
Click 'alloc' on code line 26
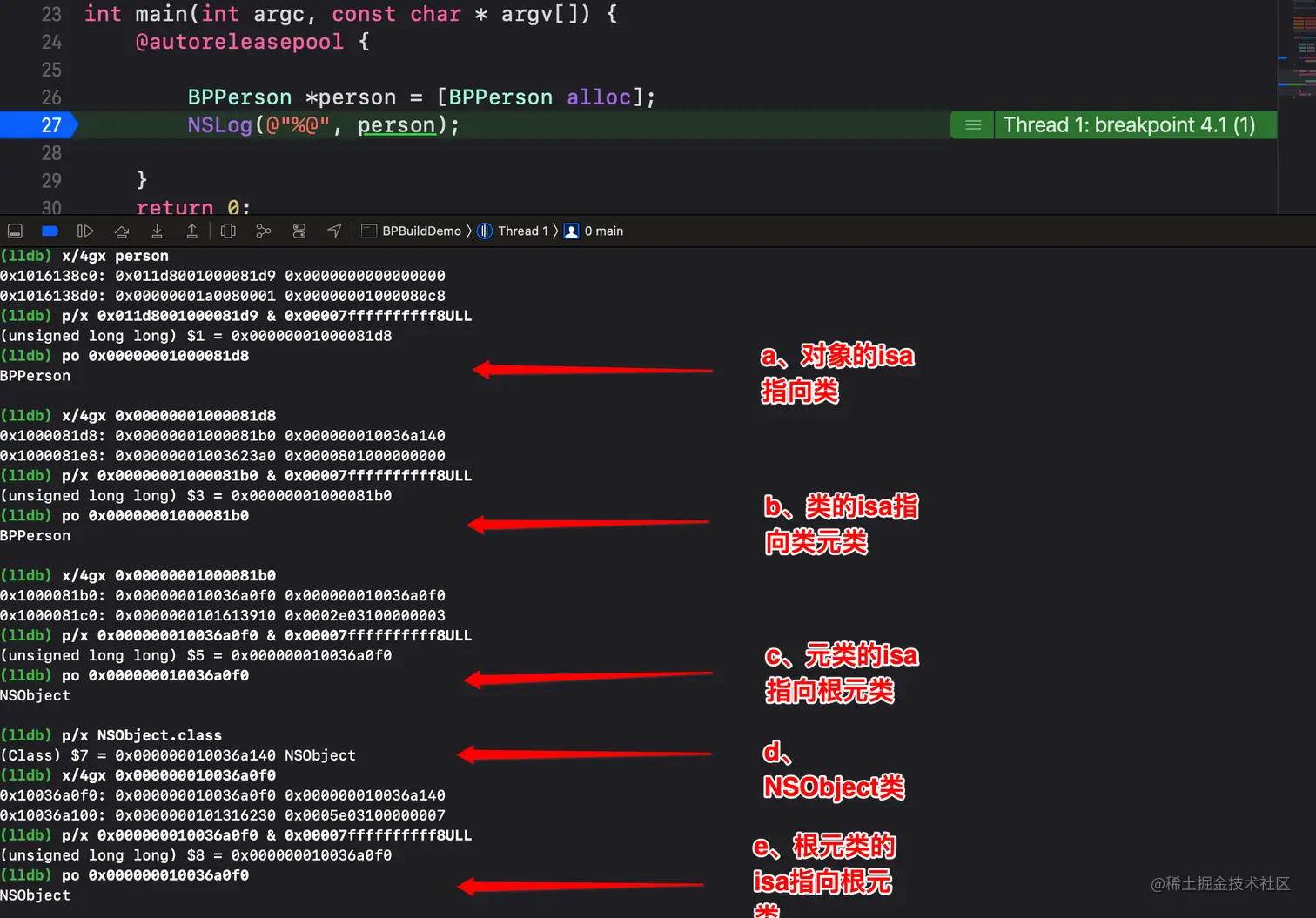click(599, 97)
